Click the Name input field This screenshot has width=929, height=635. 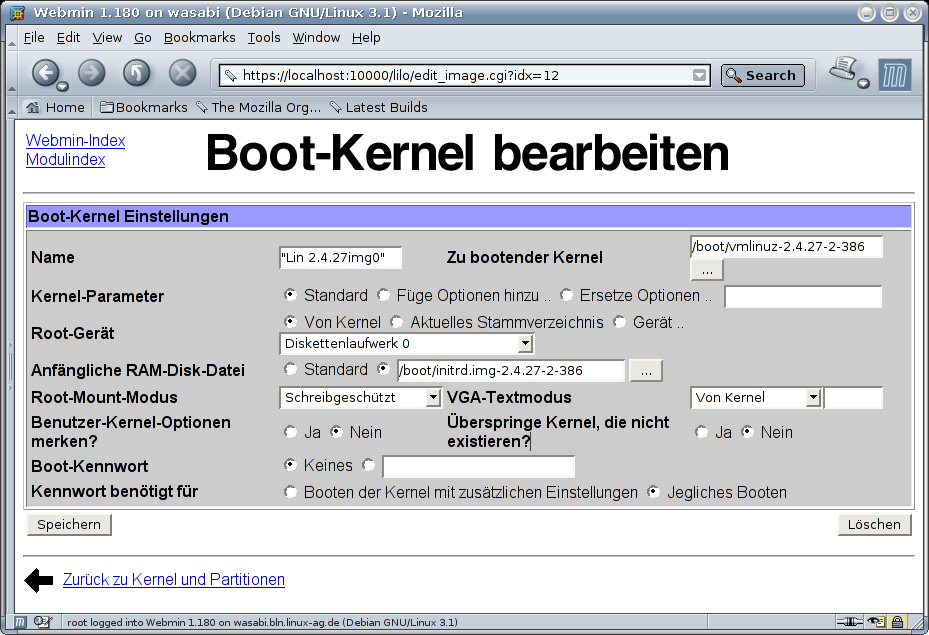click(x=341, y=258)
